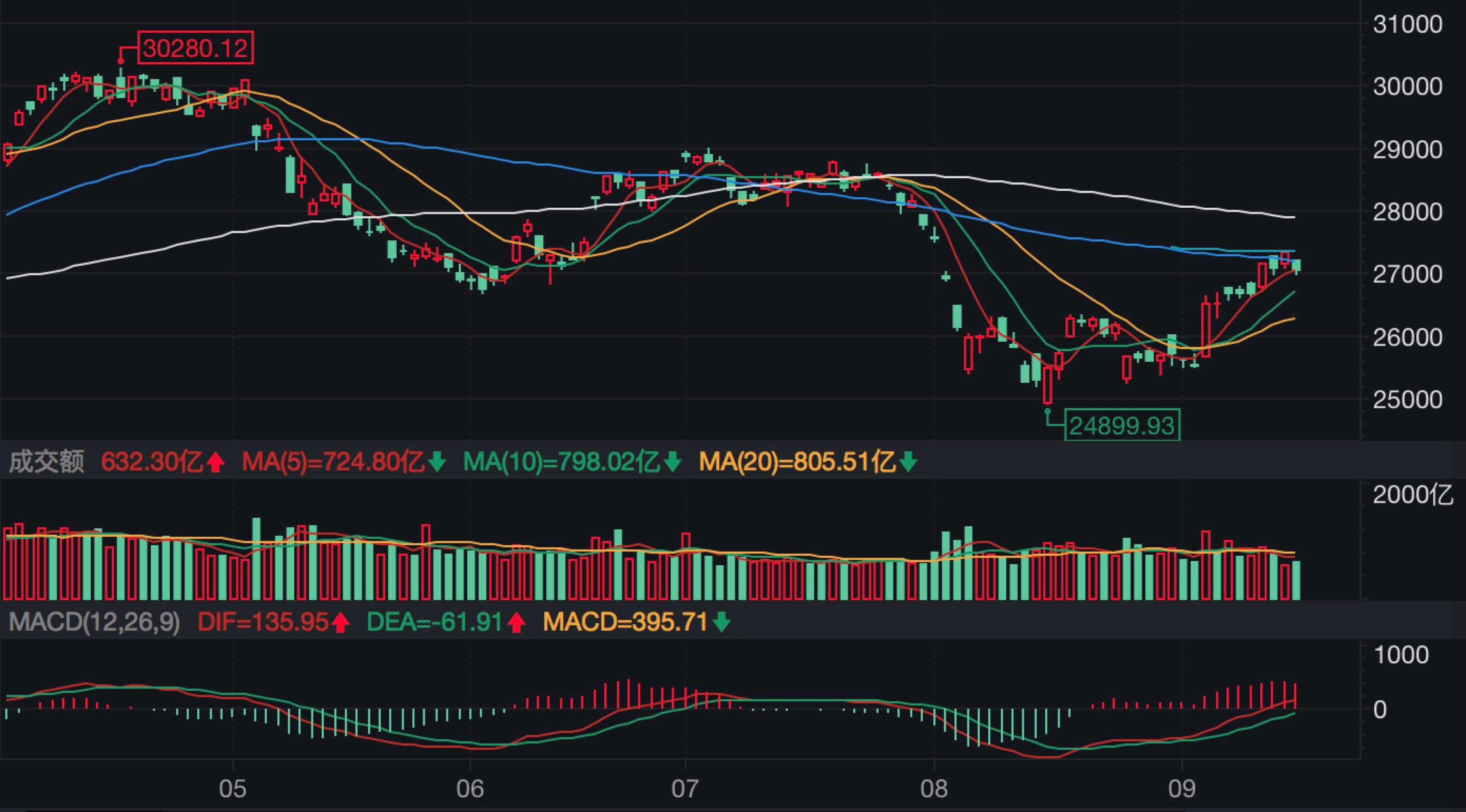Click red up arrow next to DEA=-61.91
The width and height of the screenshot is (1466, 812).
click(516, 623)
